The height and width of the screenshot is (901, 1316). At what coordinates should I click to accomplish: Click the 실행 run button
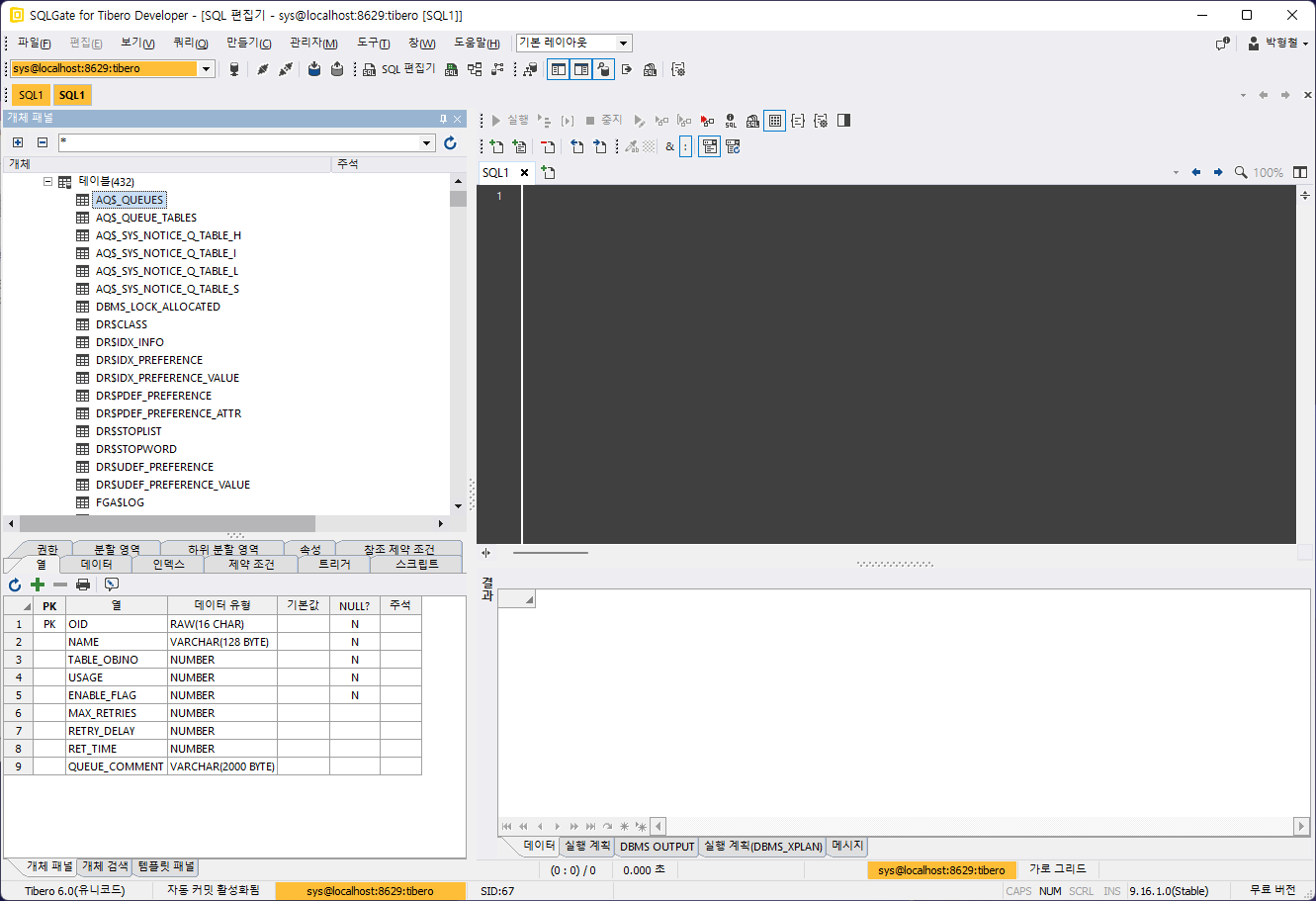[x=511, y=121]
